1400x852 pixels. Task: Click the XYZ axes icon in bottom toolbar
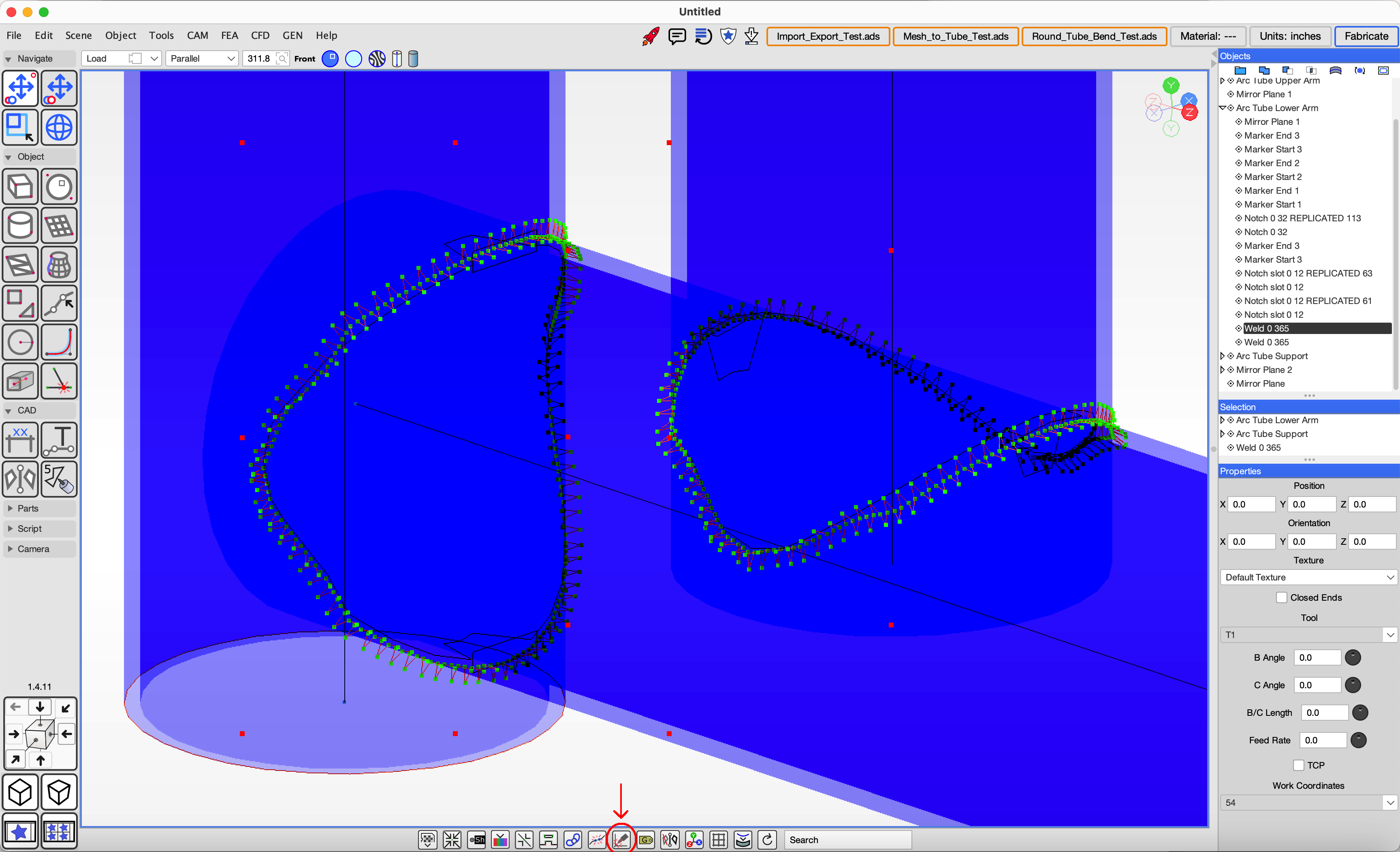694,839
